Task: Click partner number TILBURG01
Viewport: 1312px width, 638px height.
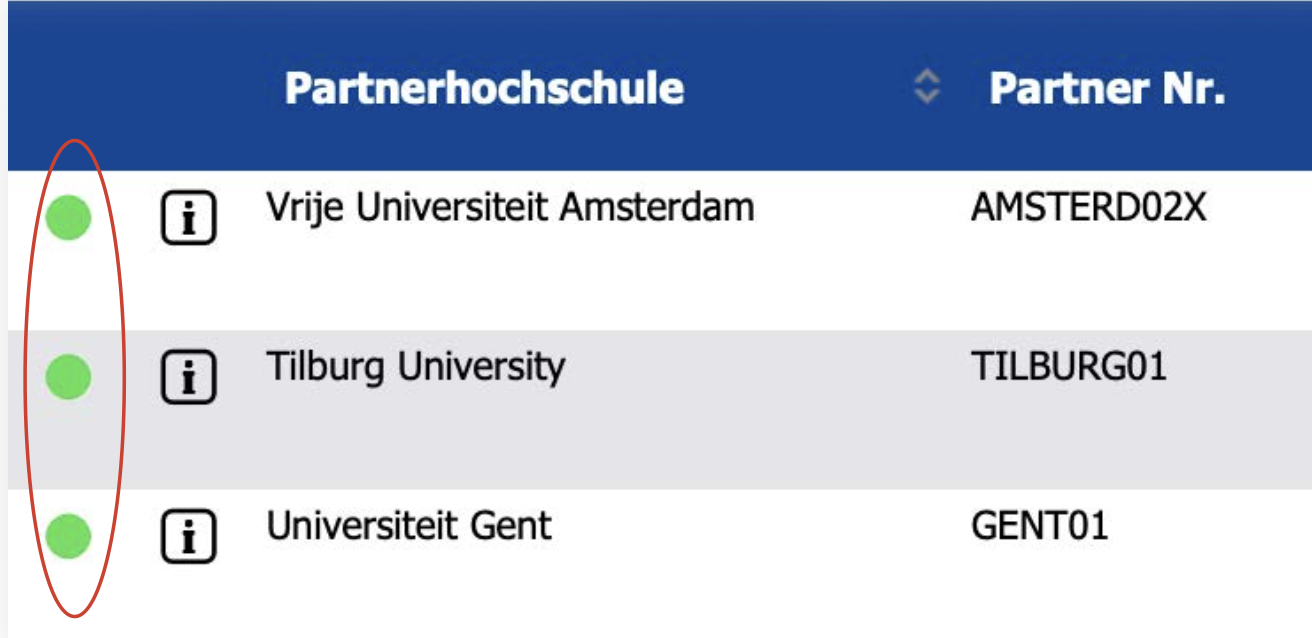Action: pos(1068,367)
